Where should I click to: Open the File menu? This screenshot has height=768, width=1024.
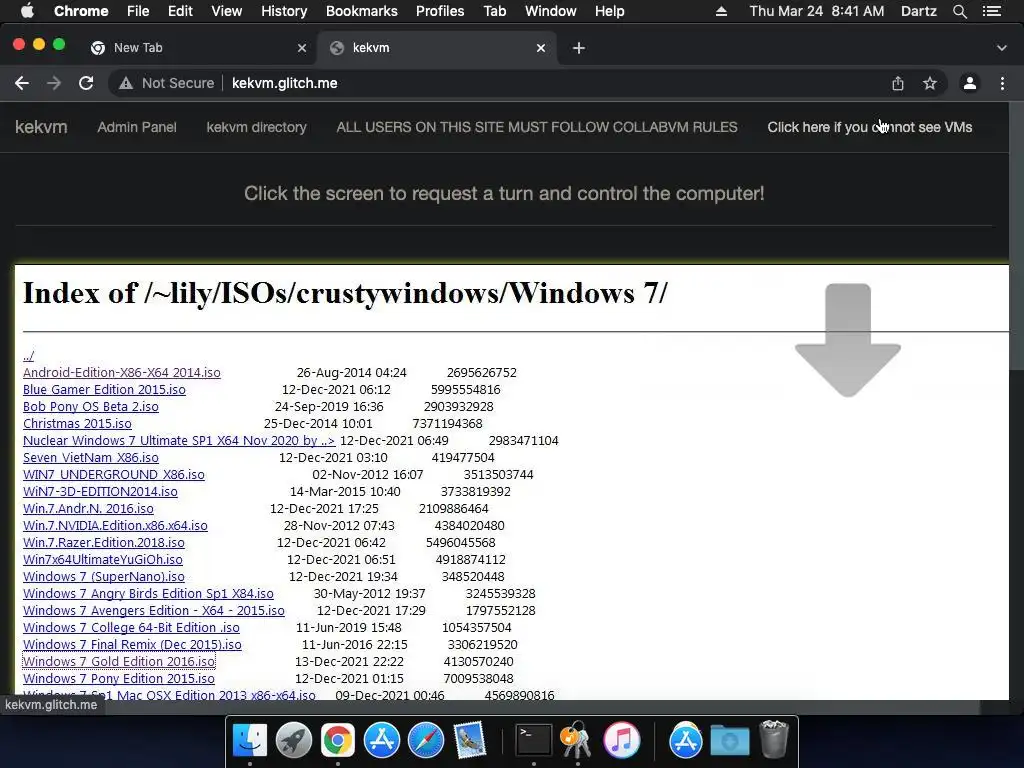tap(138, 11)
